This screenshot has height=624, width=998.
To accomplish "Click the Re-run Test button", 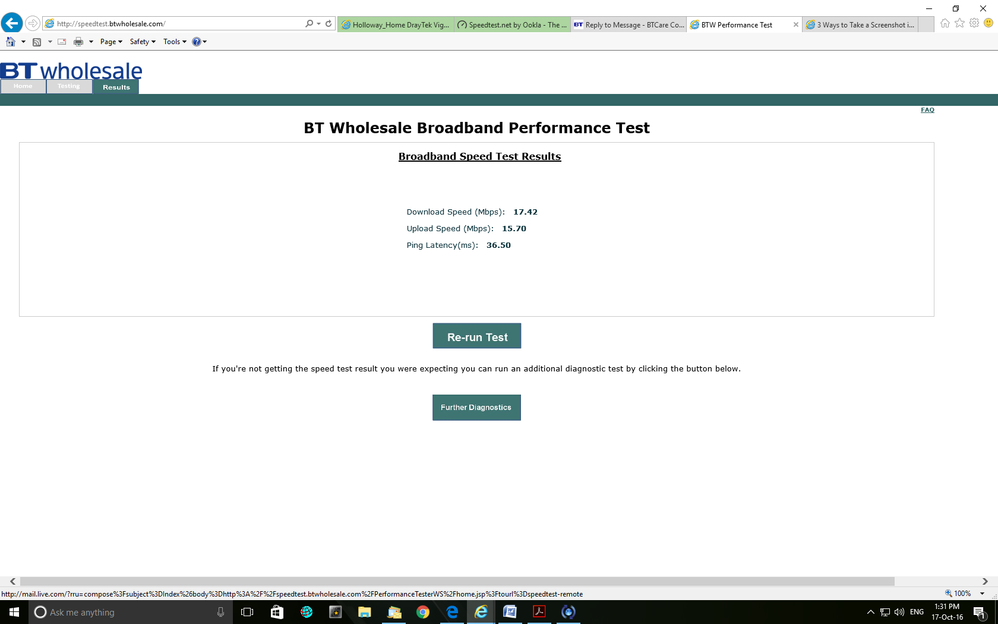I will click(x=477, y=336).
